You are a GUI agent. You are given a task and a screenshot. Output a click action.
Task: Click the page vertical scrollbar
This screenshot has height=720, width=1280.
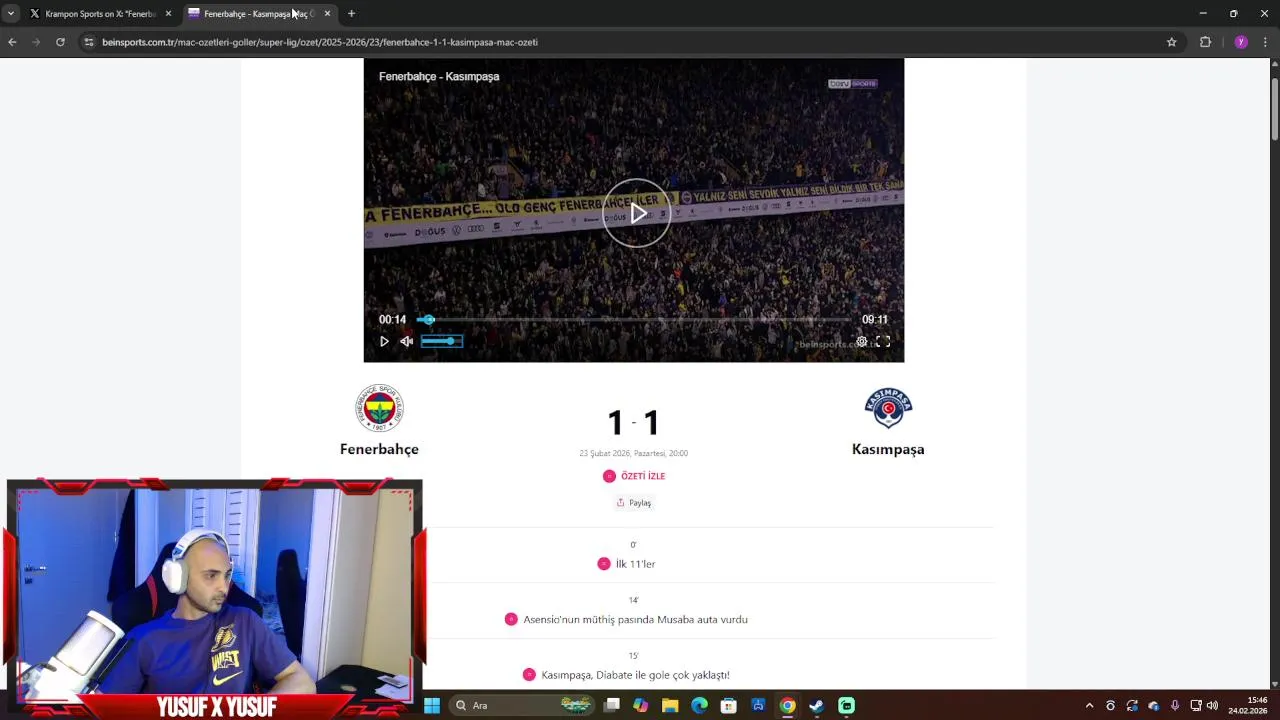pyautogui.click(x=1274, y=108)
